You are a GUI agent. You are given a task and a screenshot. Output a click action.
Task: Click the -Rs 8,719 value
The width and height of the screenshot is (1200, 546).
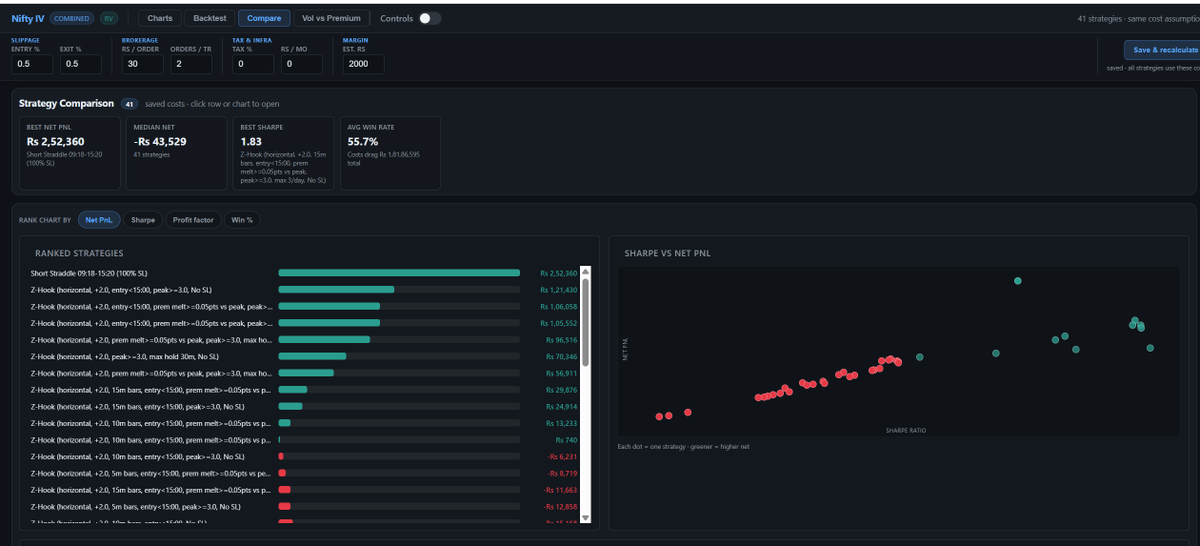[x=562, y=473]
